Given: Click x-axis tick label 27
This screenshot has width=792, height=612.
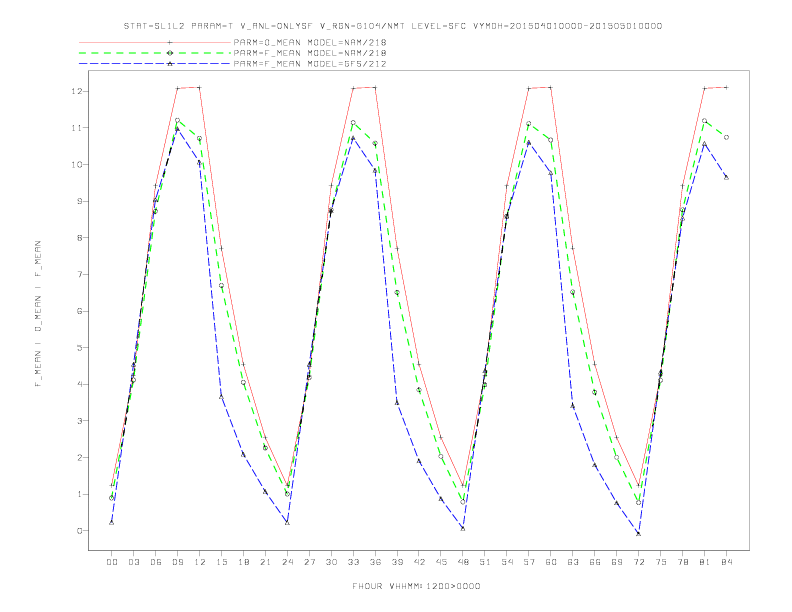Looking at the screenshot, I should click(x=309, y=562).
